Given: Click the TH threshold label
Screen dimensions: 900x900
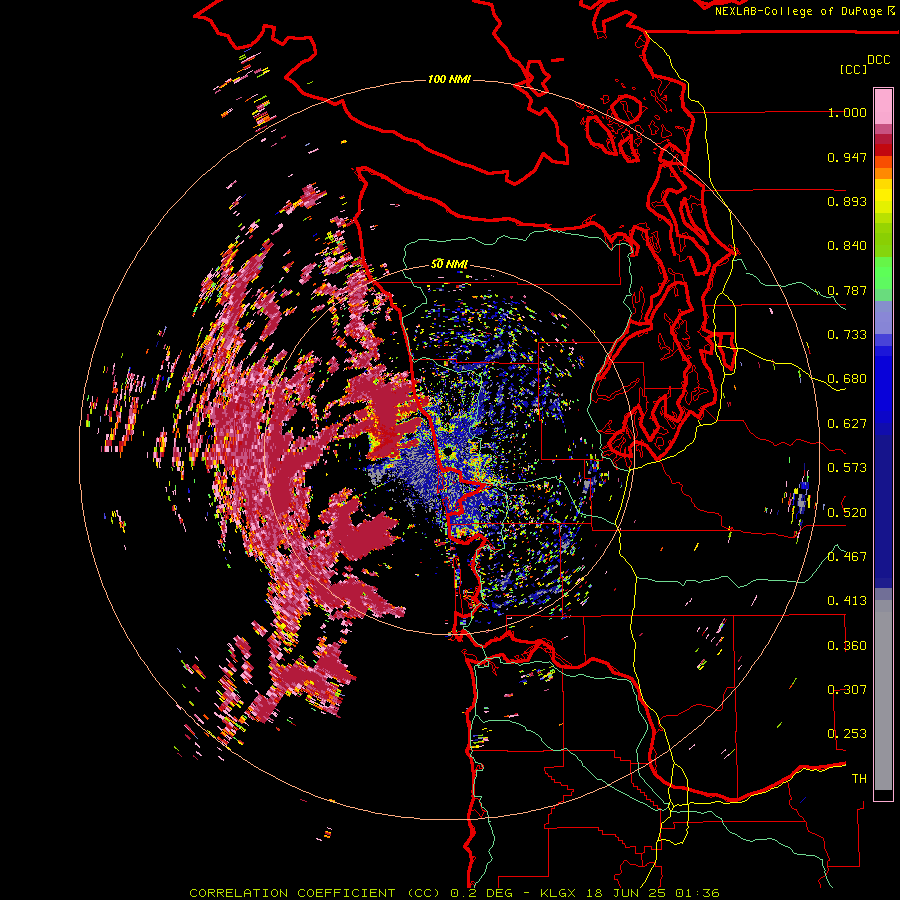Looking at the screenshot, I should point(859,779).
